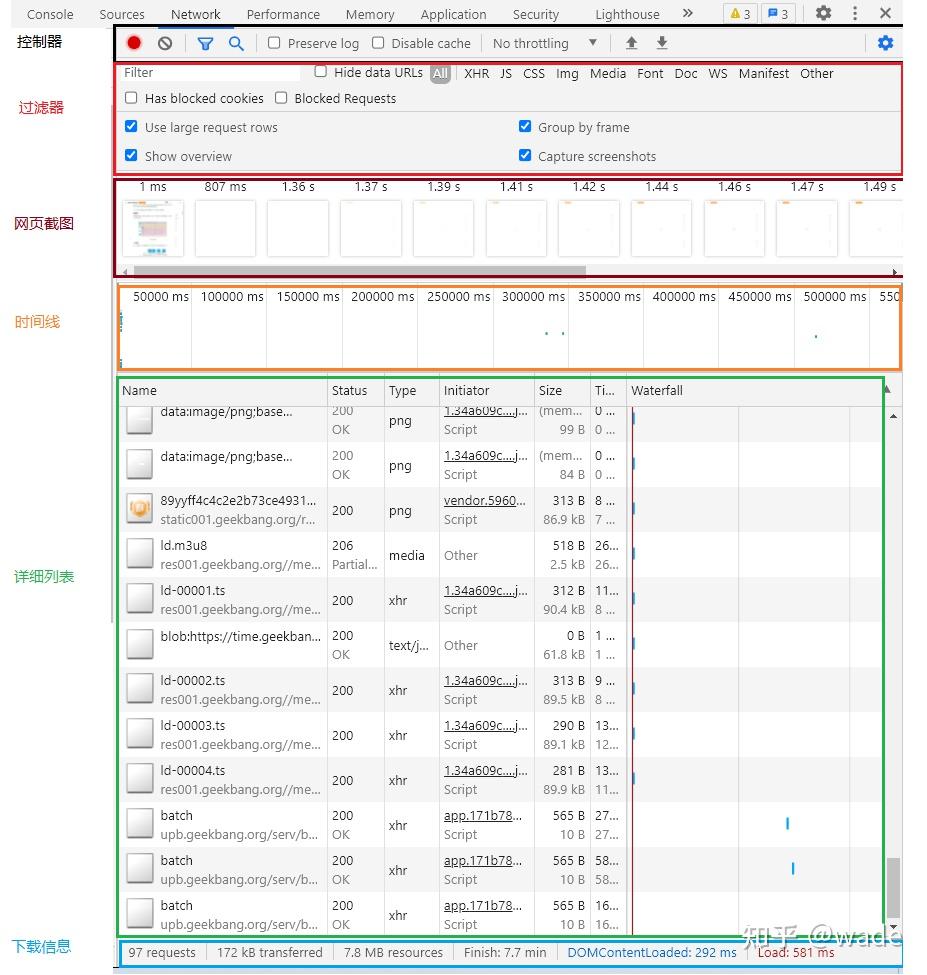Click the first filmstrip screenshot thumbnail
Screen dimensions: 927x975
(x=154, y=227)
